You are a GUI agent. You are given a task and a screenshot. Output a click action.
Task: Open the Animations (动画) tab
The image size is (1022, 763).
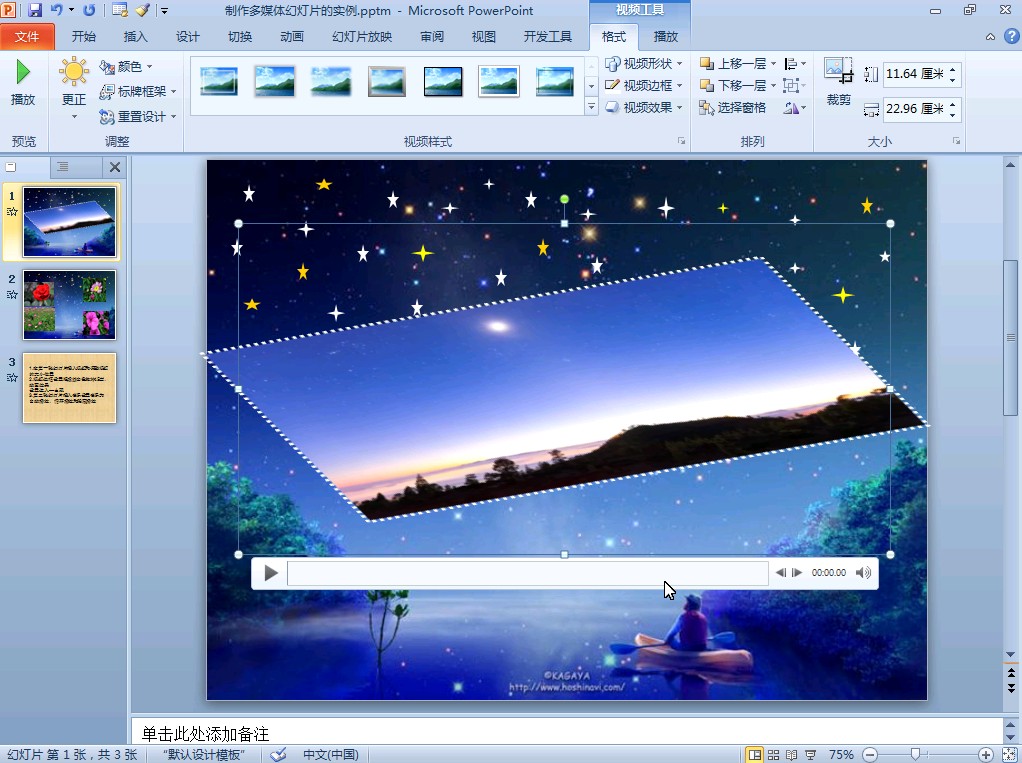click(x=292, y=37)
